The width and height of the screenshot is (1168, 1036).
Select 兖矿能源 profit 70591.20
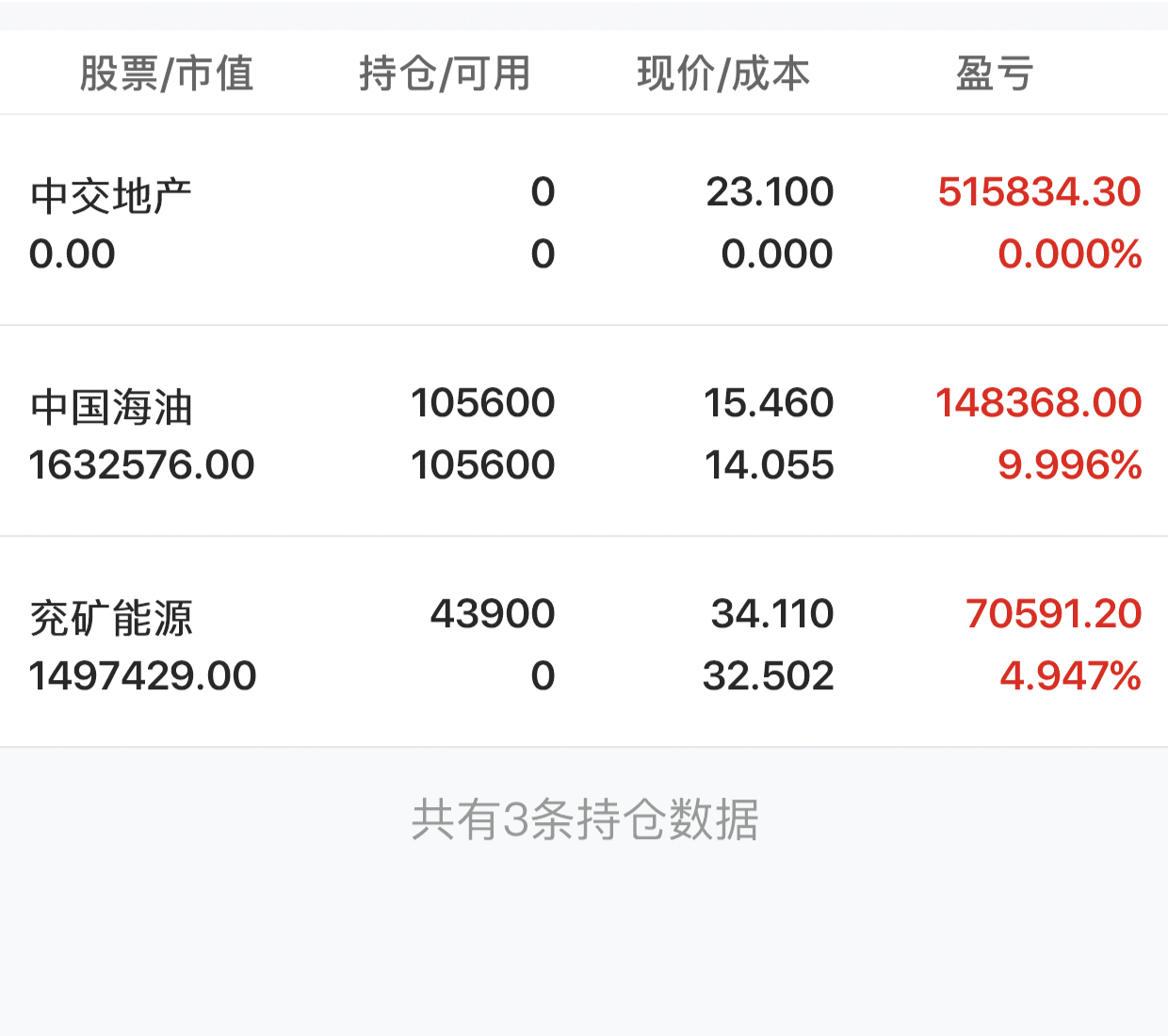point(1053,614)
